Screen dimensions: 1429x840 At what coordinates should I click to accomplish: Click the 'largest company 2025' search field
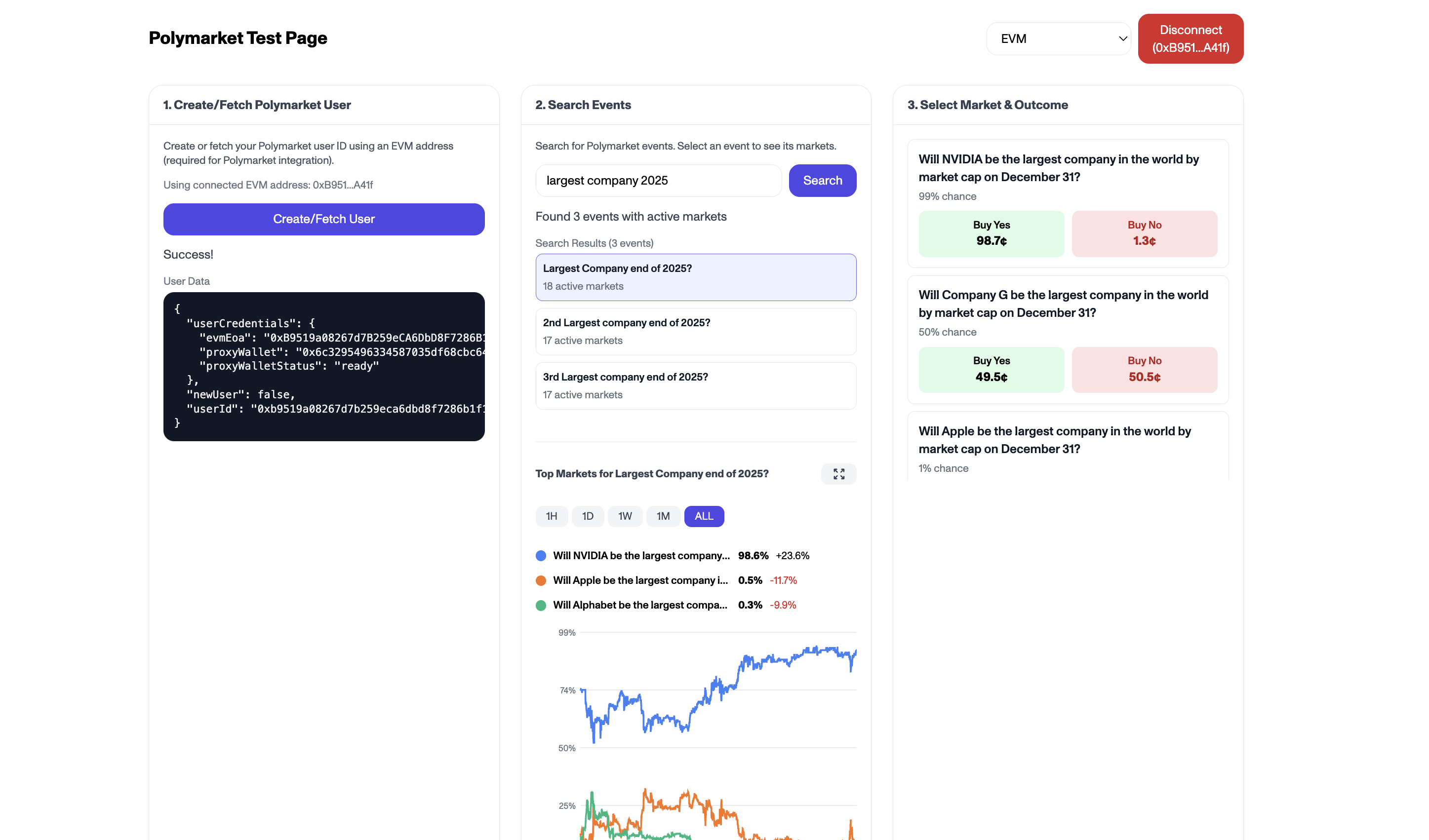[658, 180]
